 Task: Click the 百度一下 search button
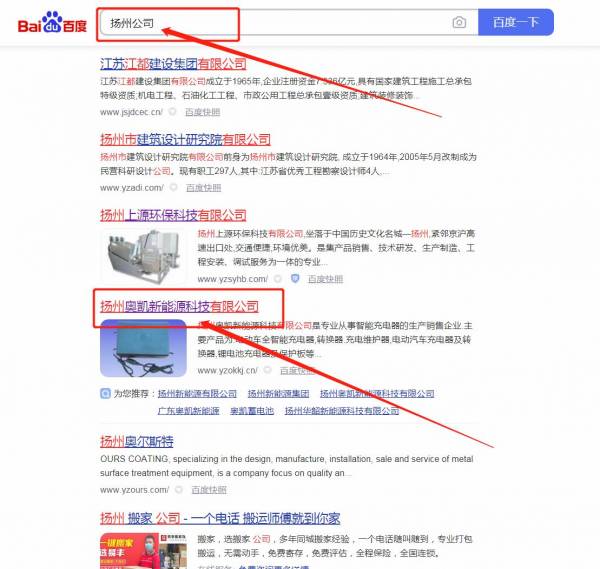pyautogui.click(x=515, y=23)
